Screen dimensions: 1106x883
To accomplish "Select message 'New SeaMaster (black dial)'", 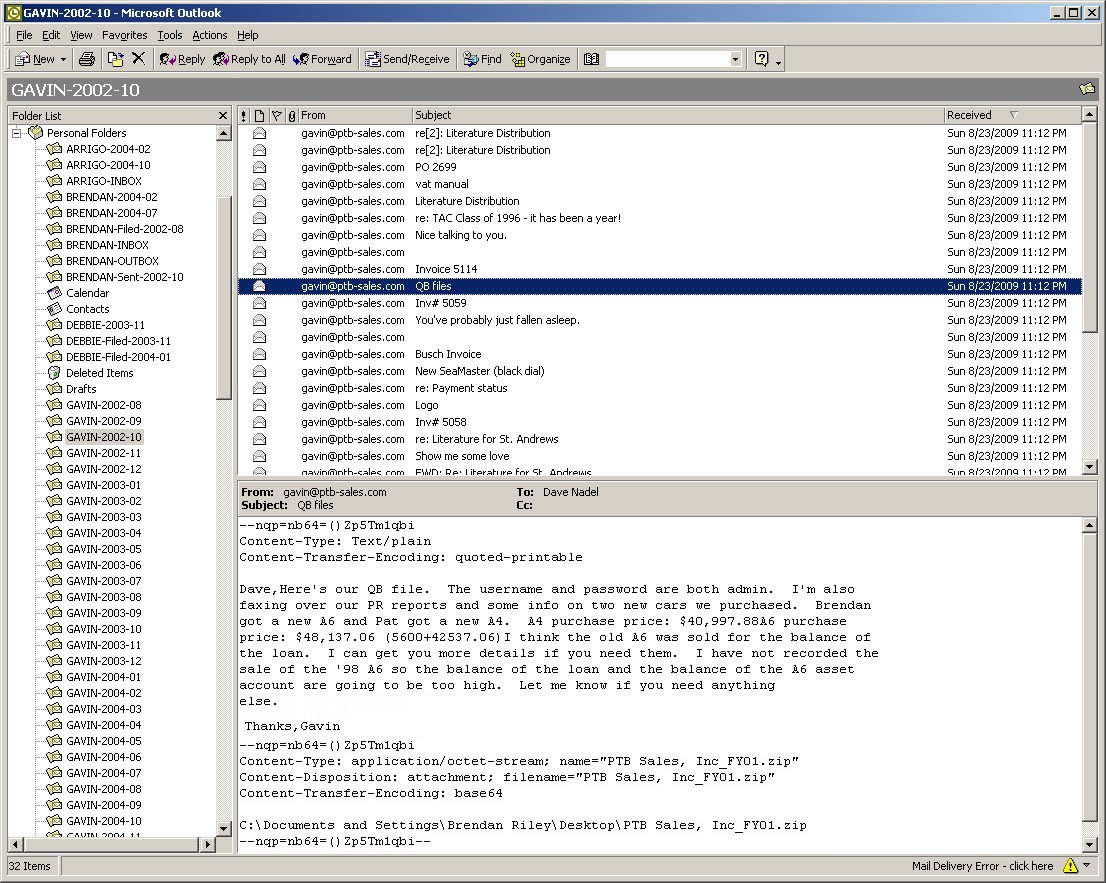I will pos(660,371).
